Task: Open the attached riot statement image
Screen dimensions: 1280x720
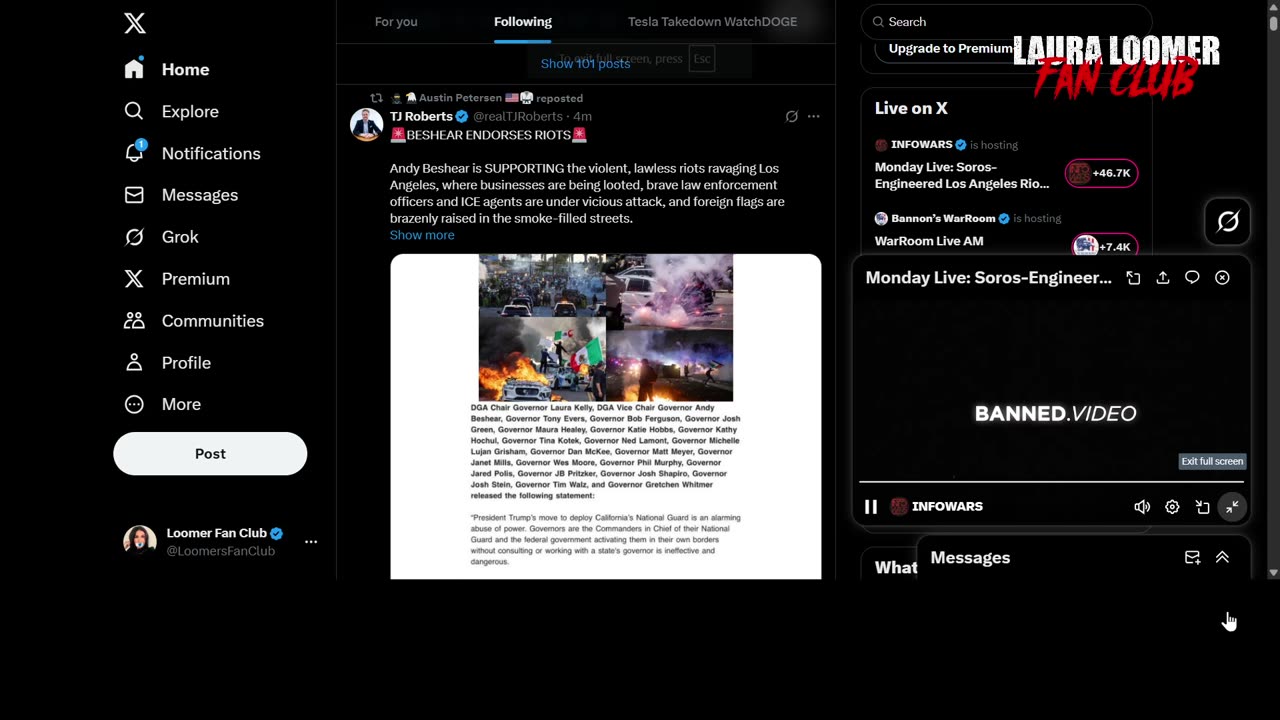Action: pos(606,416)
